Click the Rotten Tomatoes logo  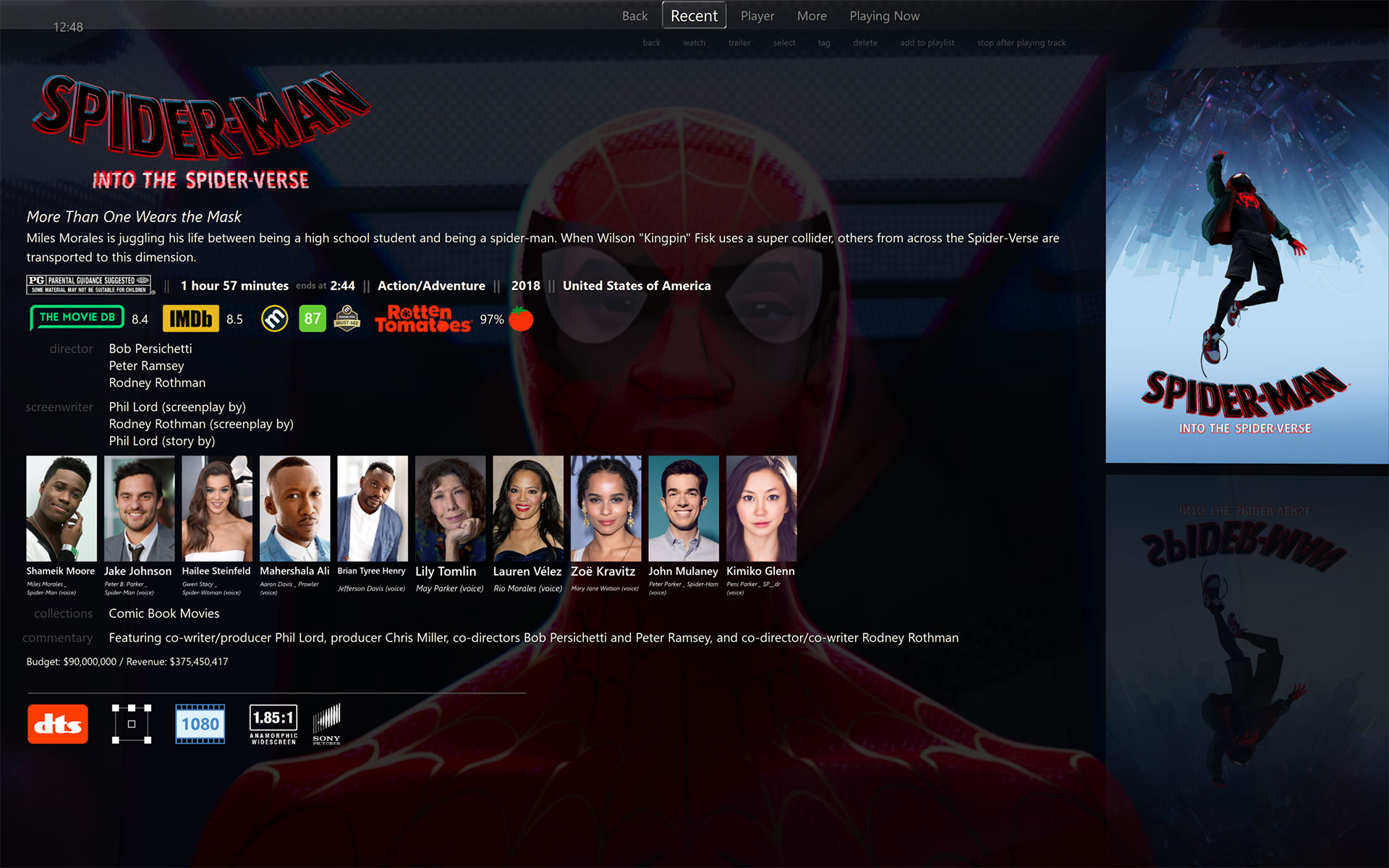423,318
